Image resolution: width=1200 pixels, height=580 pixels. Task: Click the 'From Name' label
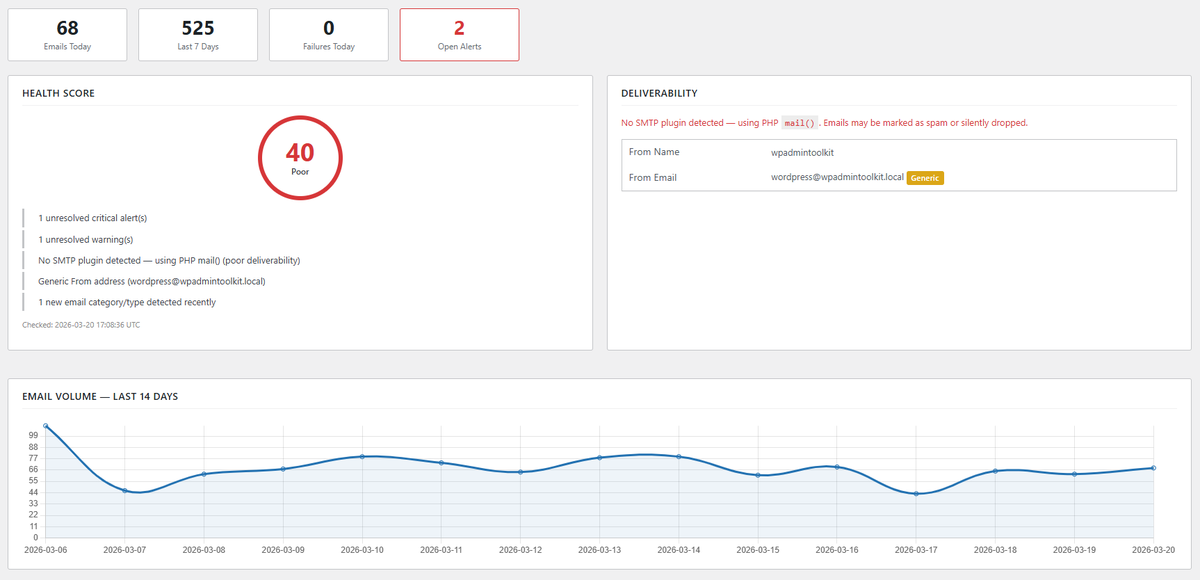point(654,152)
